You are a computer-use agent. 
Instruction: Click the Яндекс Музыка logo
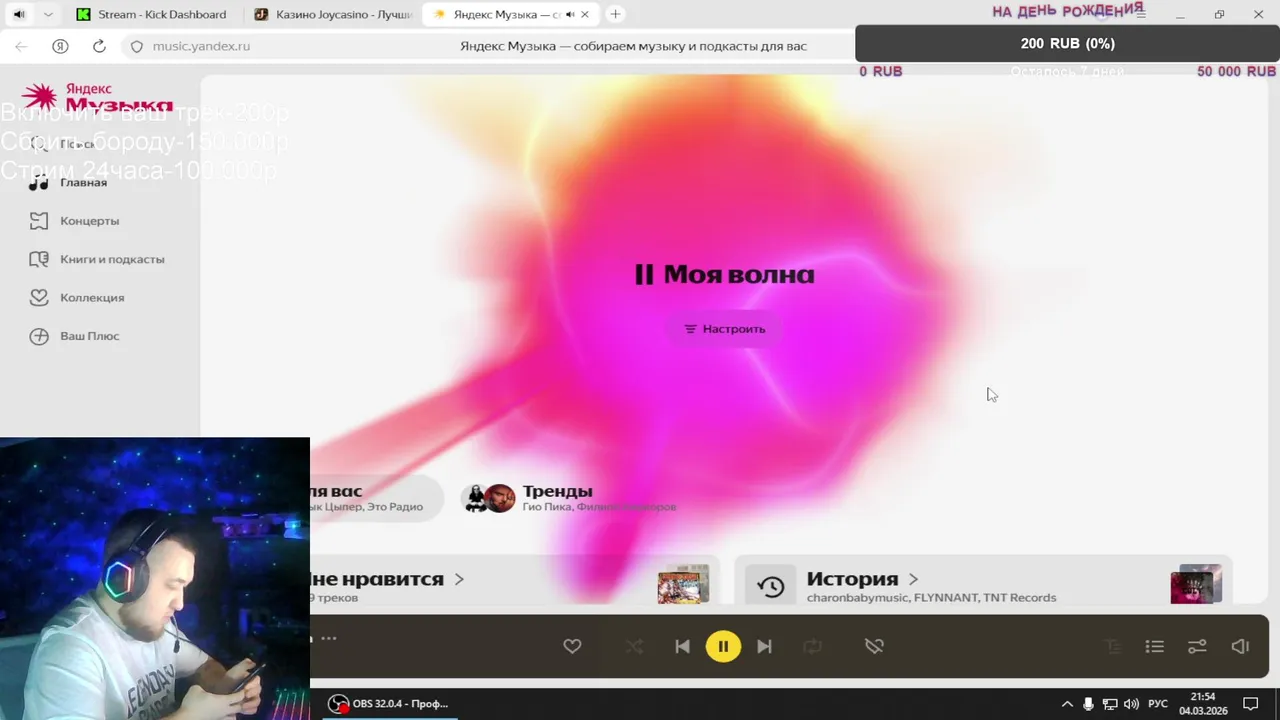[x=97, y=97]
